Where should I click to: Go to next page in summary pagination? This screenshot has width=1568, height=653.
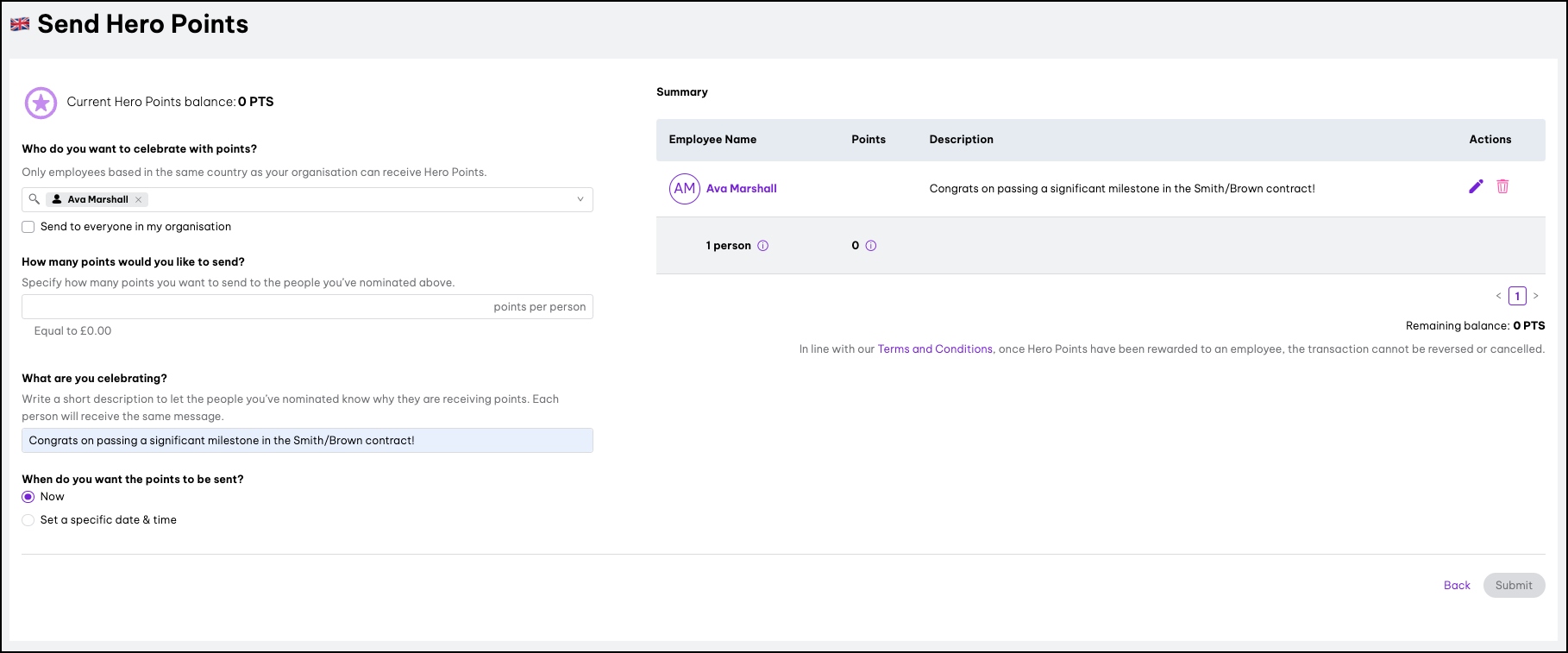click(x=1535, y=296)
